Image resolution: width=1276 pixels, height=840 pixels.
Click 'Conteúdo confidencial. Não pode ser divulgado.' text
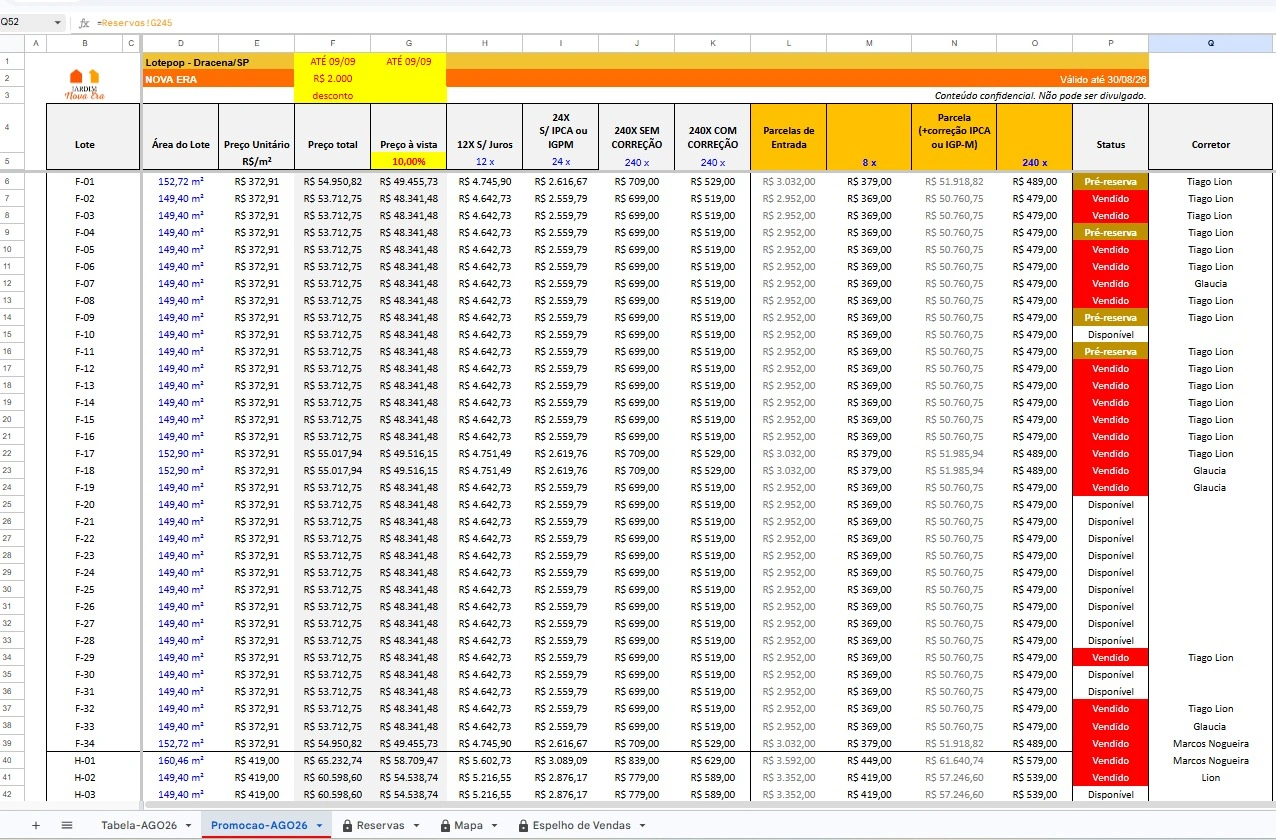pyautogui.click(x=1040, y=96)
